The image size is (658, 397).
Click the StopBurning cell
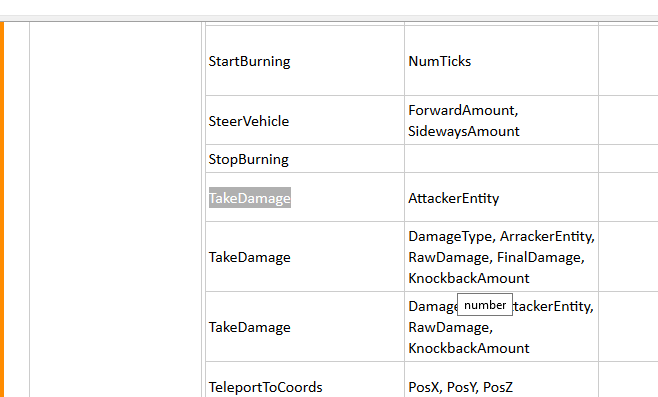point(305,159)
